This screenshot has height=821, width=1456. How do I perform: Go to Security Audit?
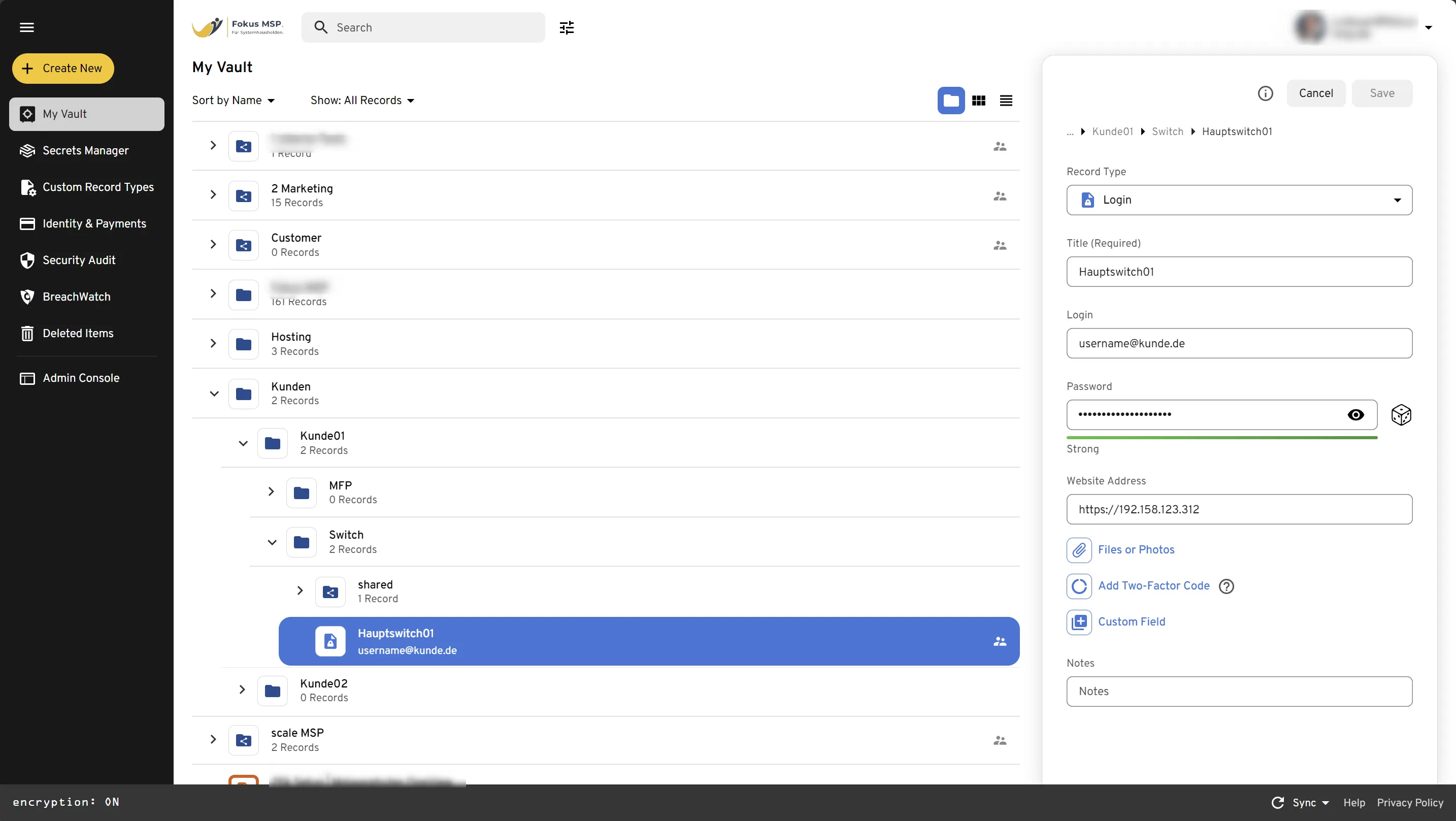(x=86, y=260)
